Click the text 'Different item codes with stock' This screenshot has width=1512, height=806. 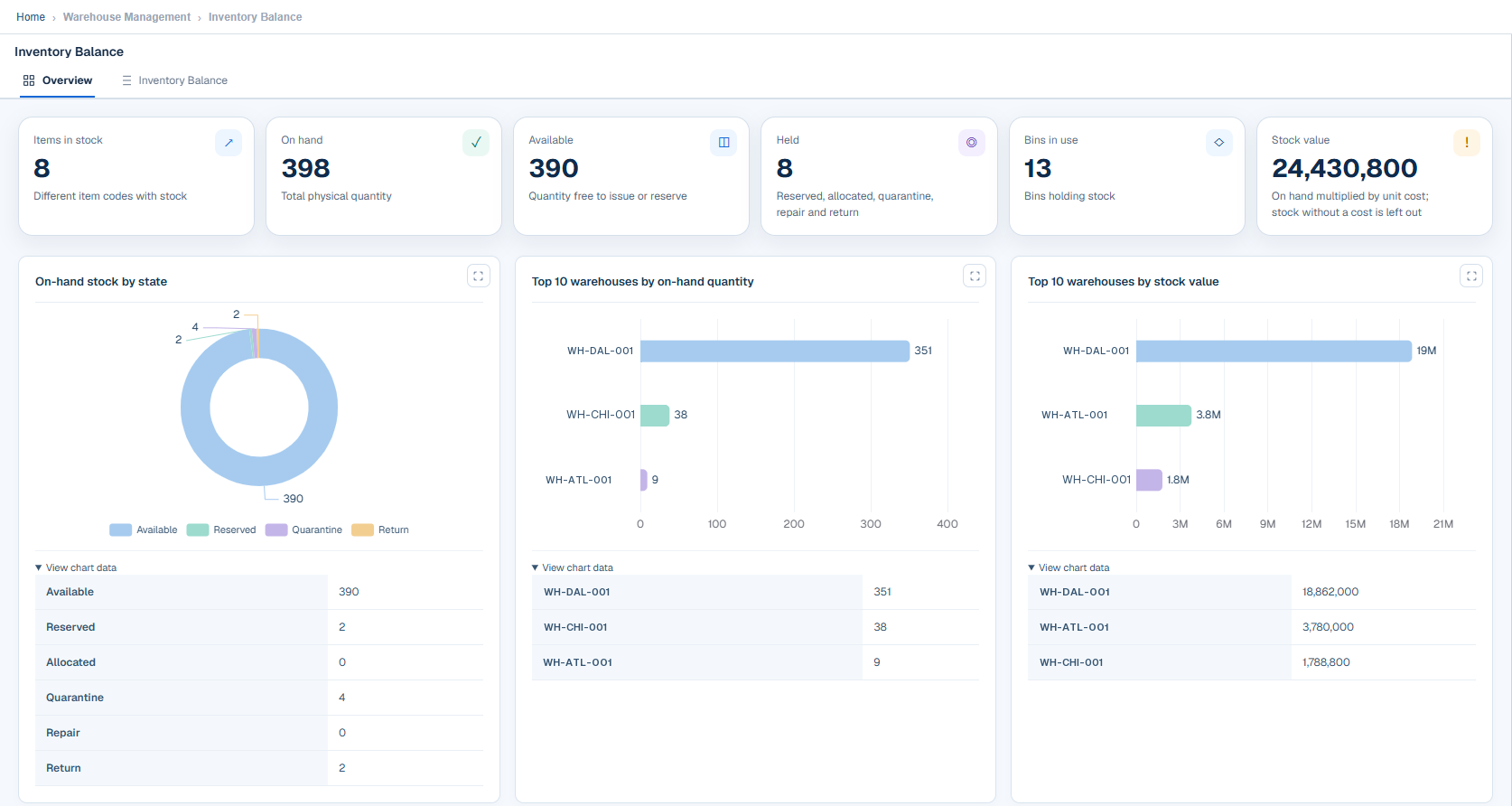coord(110,196)
